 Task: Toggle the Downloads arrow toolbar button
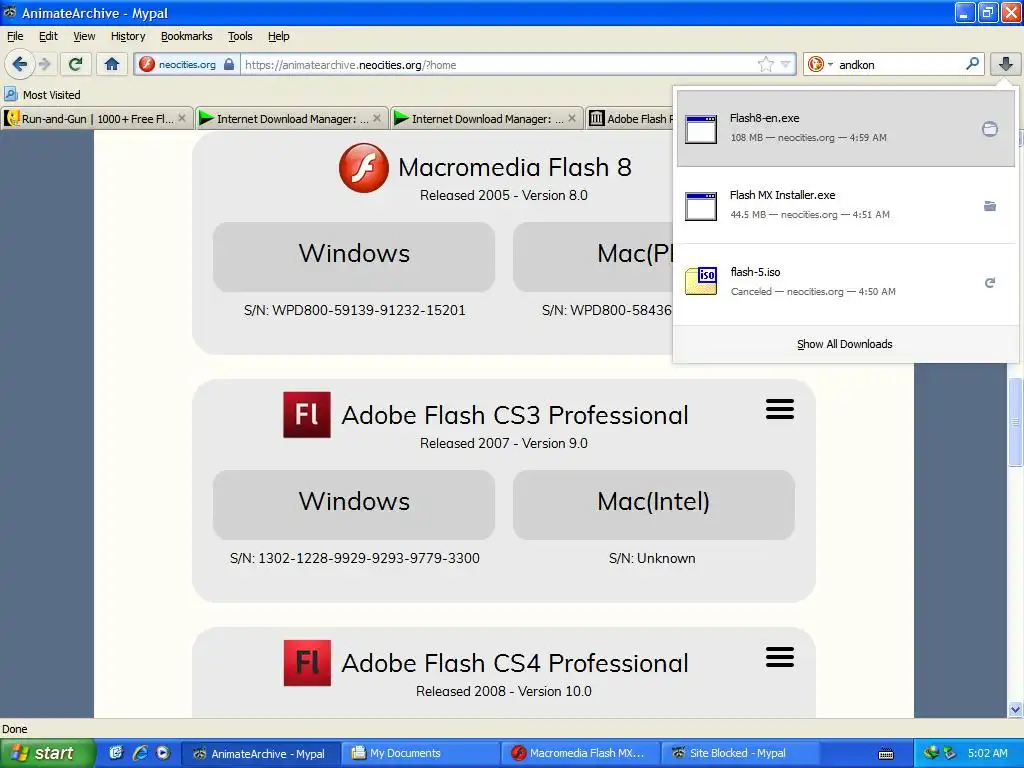[1005, 64]
